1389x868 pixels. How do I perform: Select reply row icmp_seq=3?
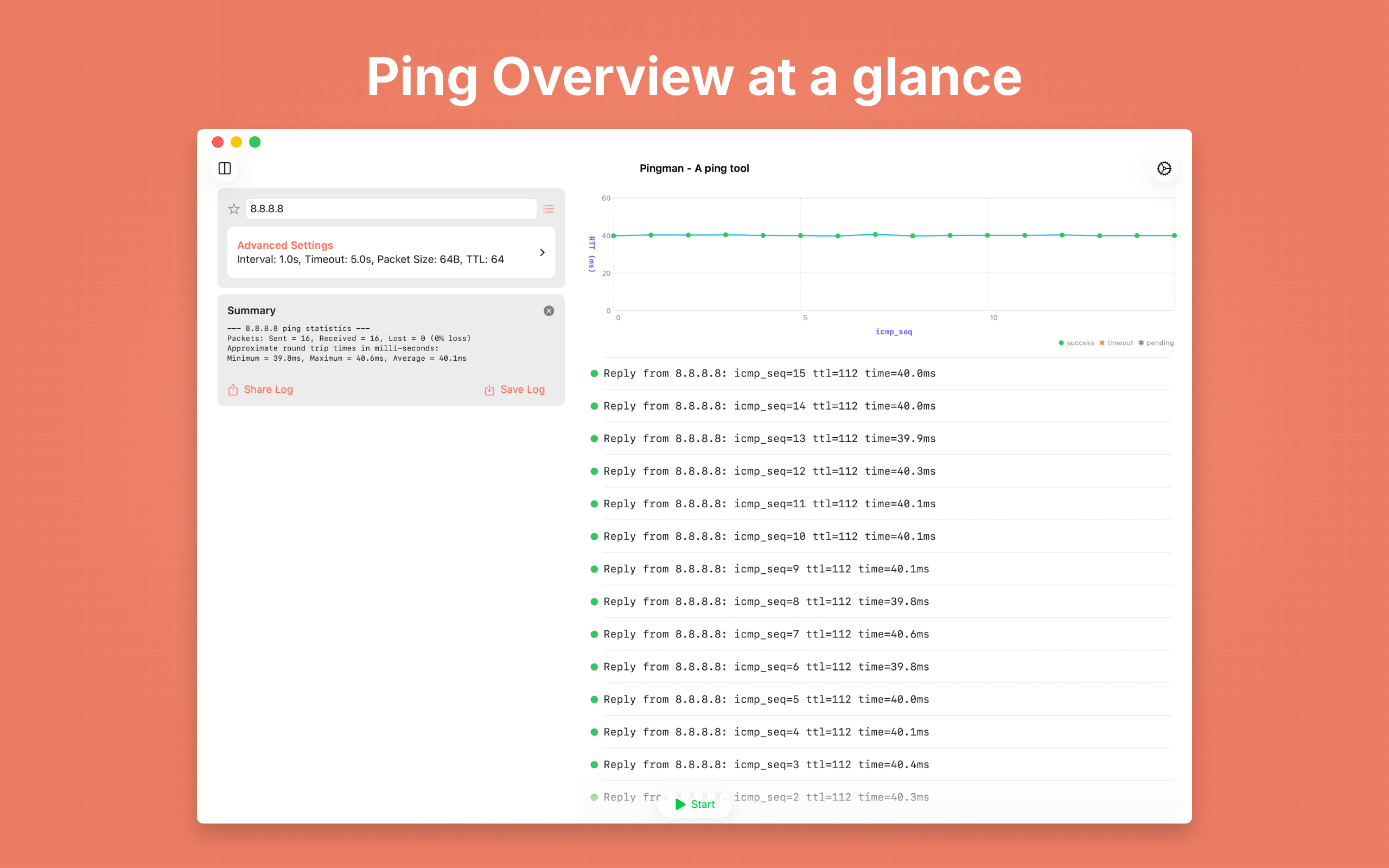[881, 765]
